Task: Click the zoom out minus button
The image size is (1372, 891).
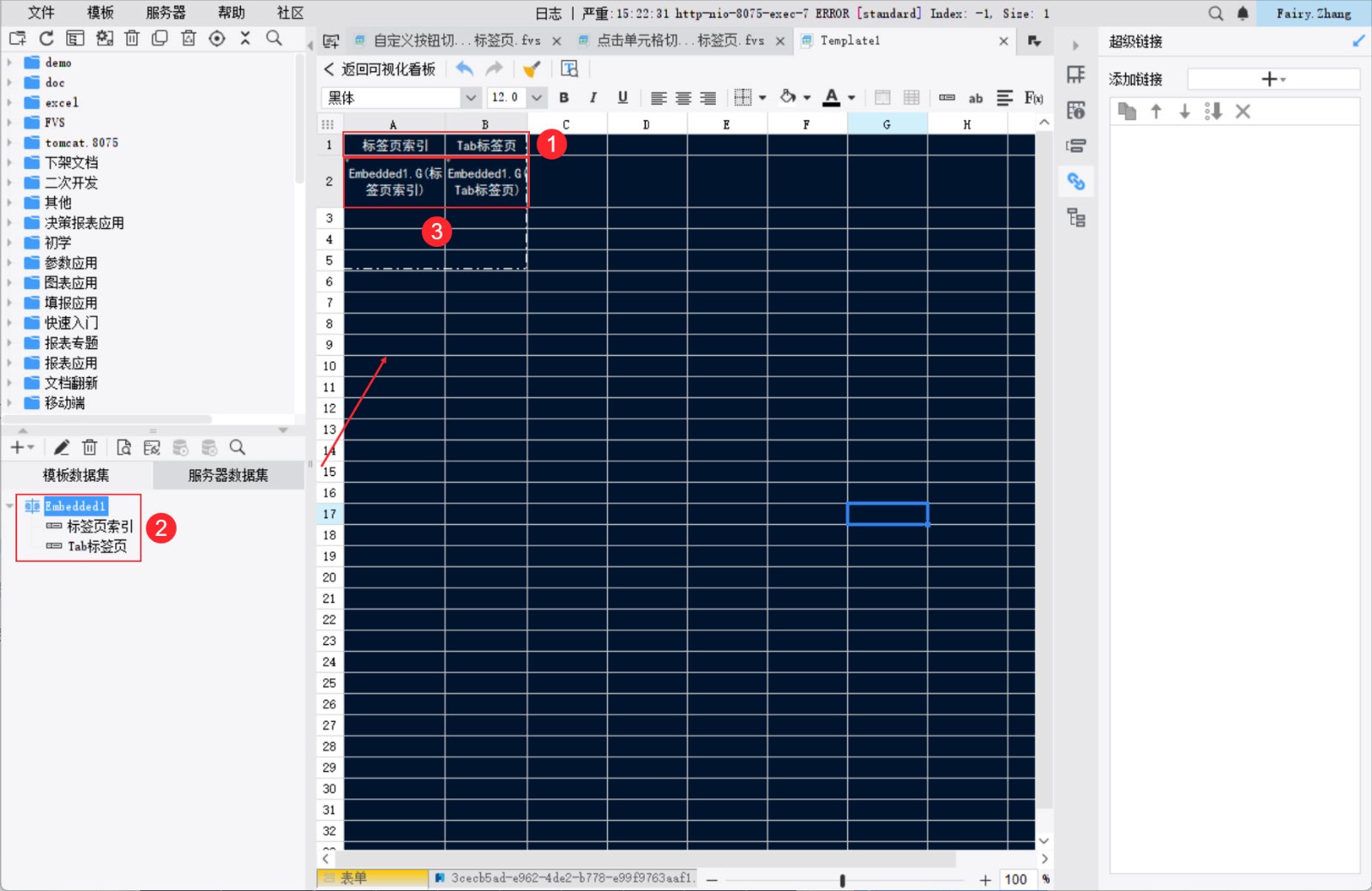Action: click(712, 880)
